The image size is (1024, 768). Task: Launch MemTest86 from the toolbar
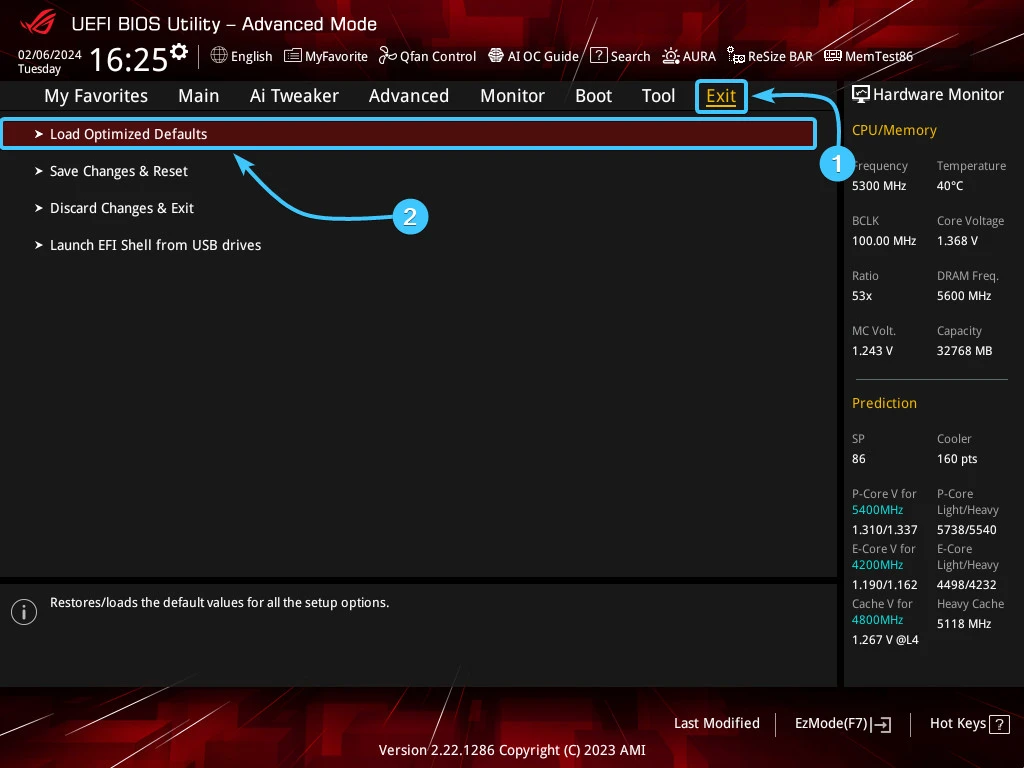point(868,57)
